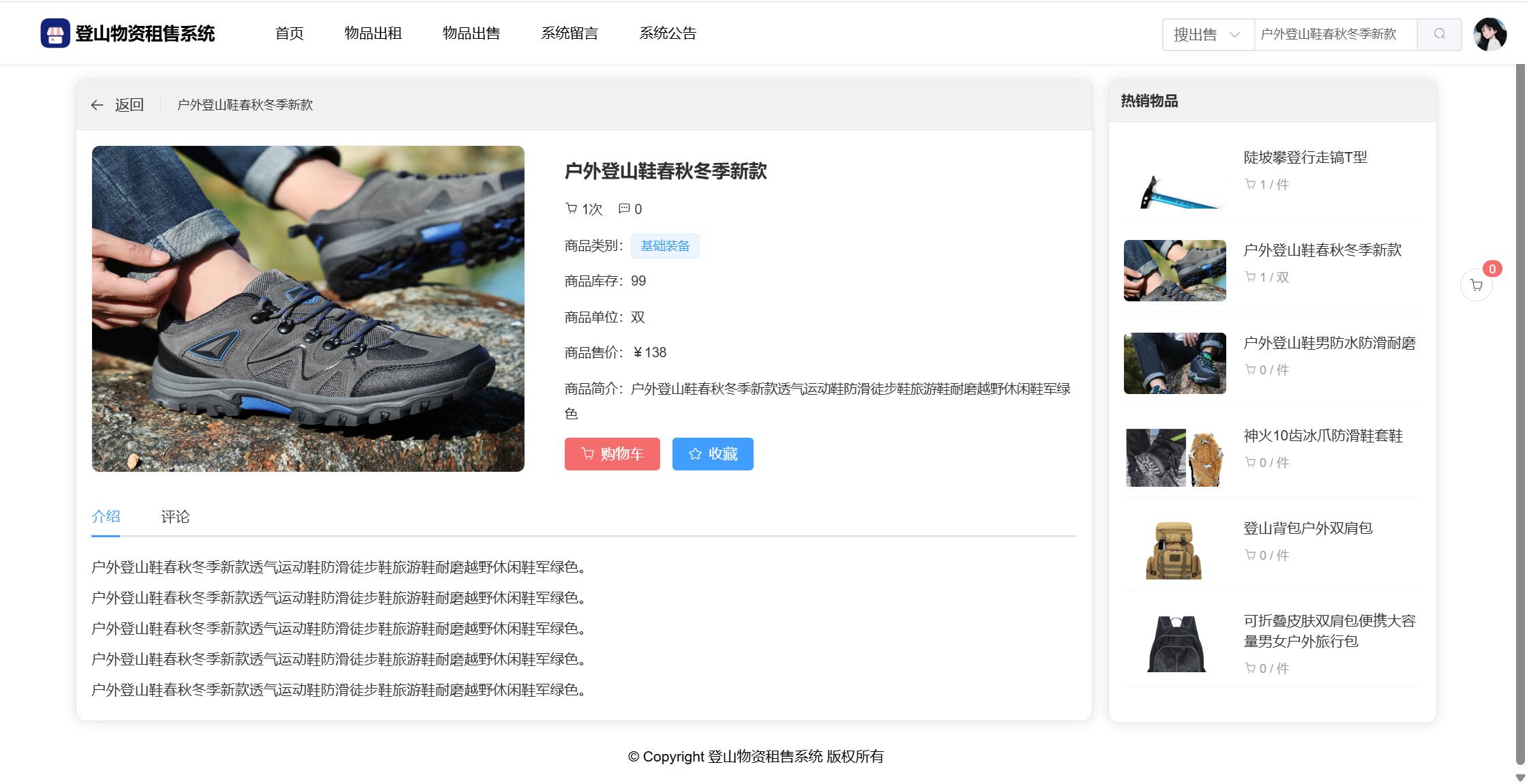Click the comment count icon

(623, 209)
